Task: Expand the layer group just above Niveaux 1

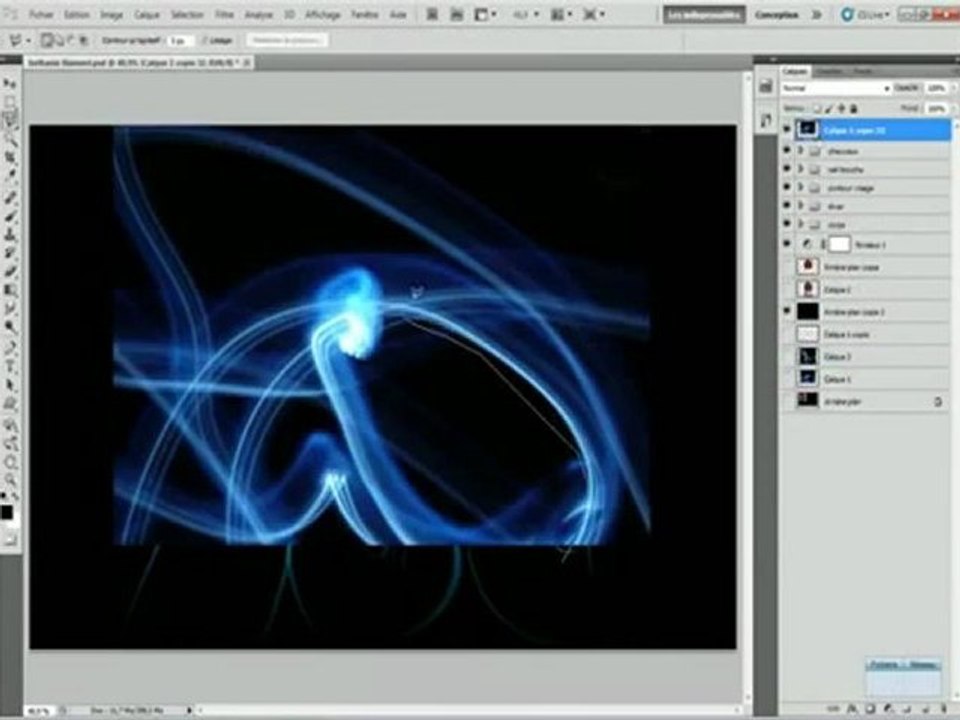Action: (800, 224)
